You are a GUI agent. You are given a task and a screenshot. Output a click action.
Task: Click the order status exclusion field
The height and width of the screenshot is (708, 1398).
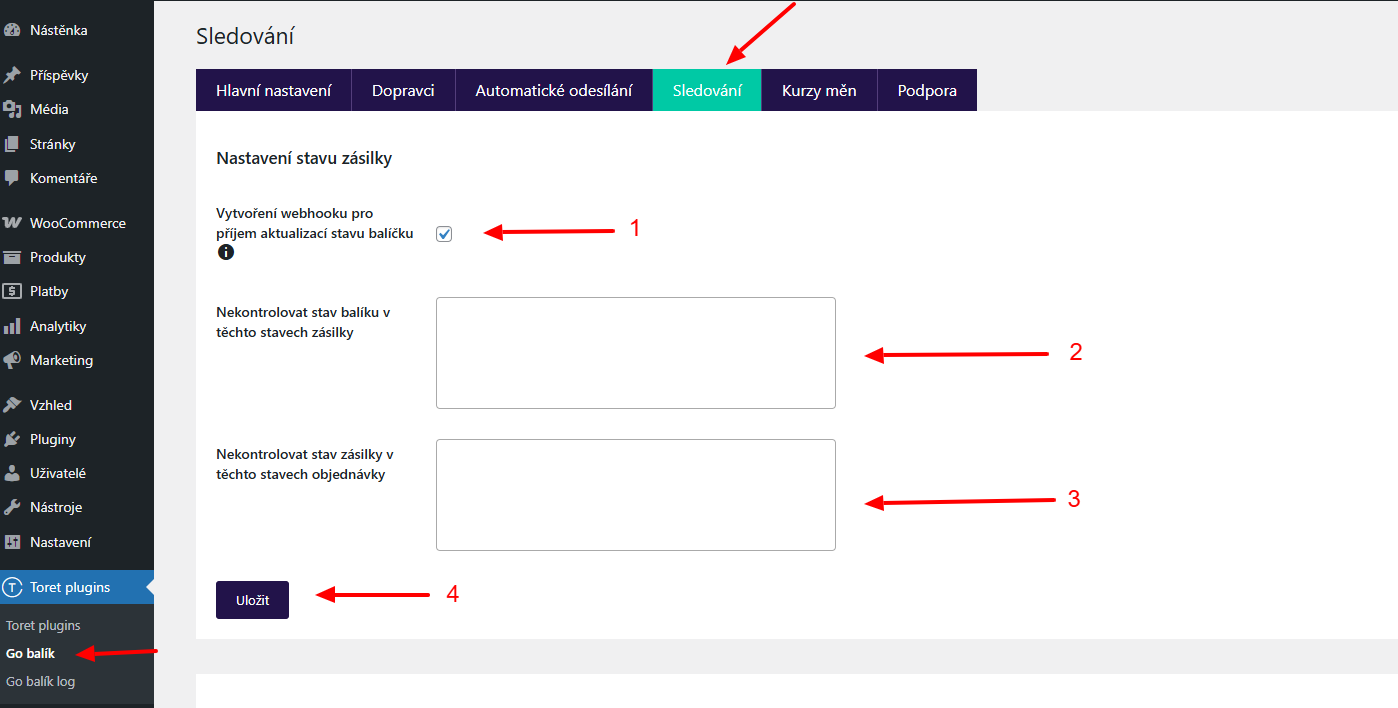coord(635,494)
